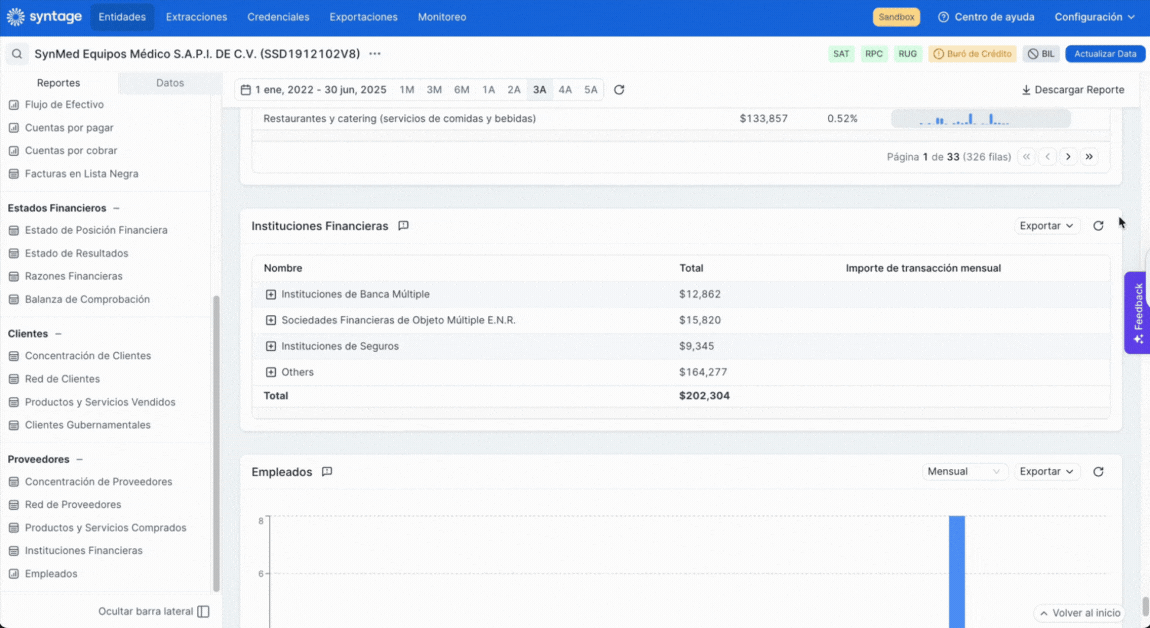Jump to last page of table
Screen dimensions: 1150x628
click(1089, 156)
